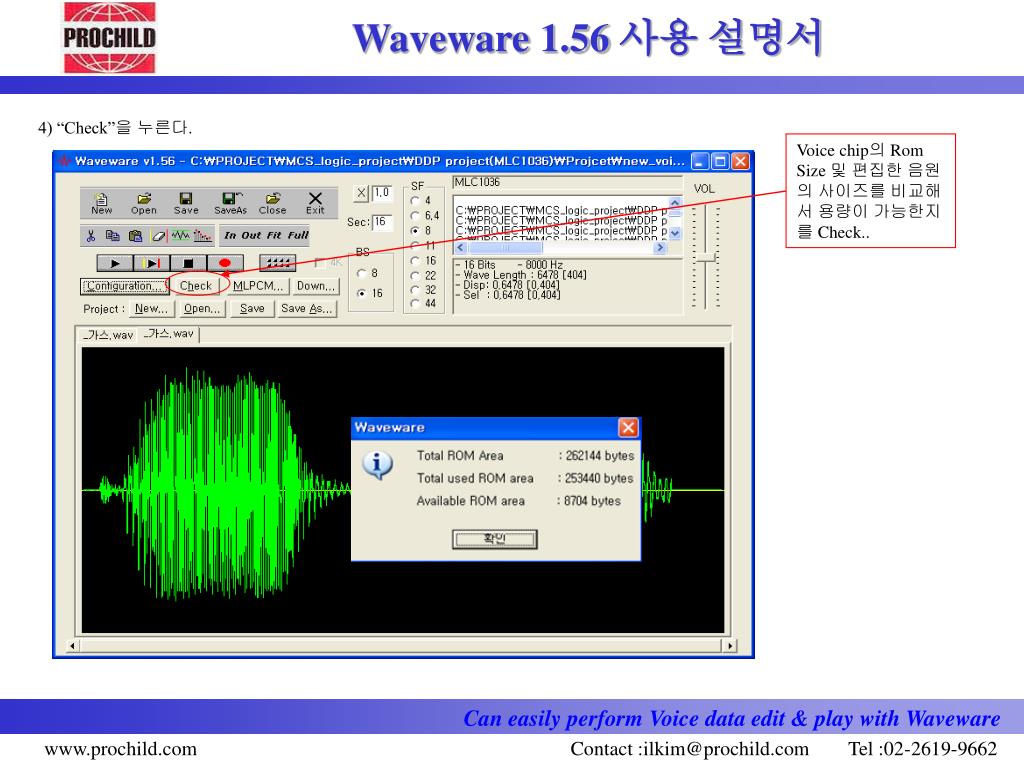
Task: Click the 'Total ROM Area' text
Action: tap(460, 456)
